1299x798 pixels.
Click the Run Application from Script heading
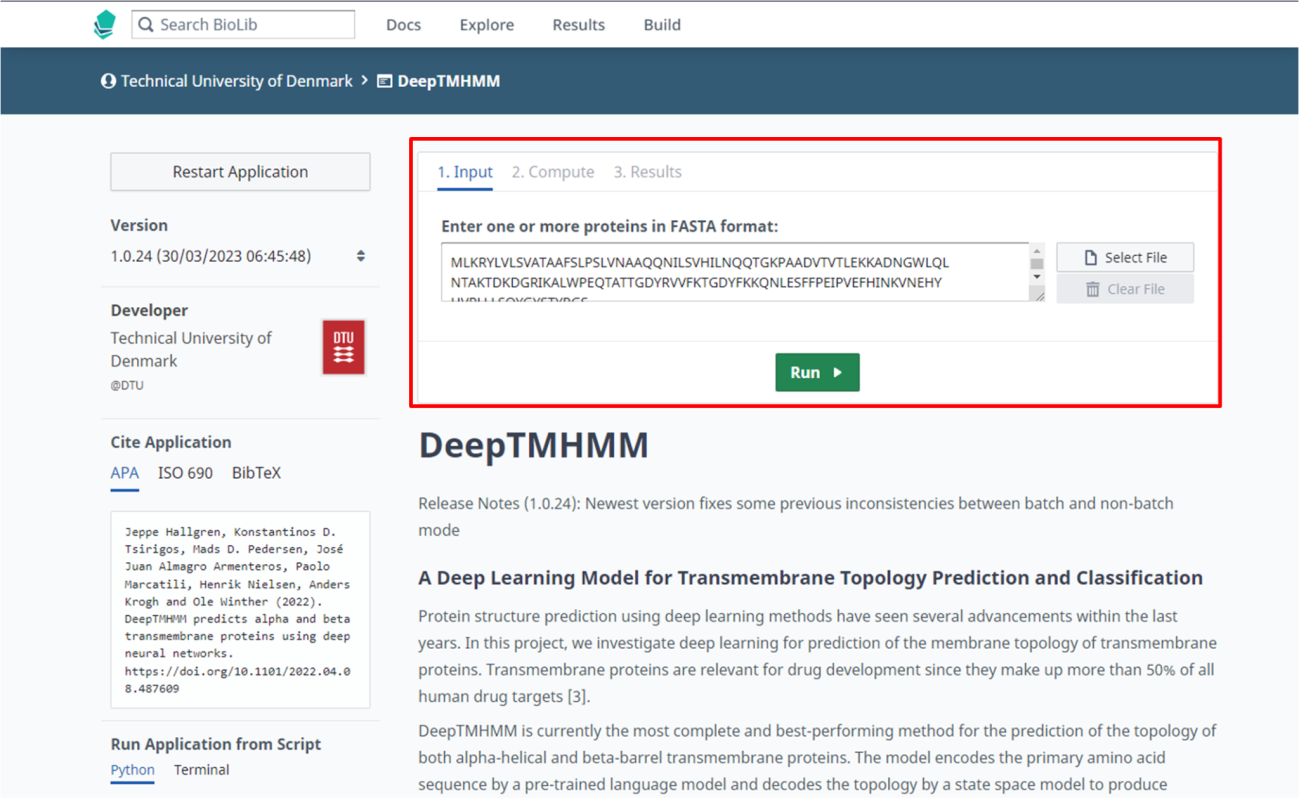(x=216, y=744)
